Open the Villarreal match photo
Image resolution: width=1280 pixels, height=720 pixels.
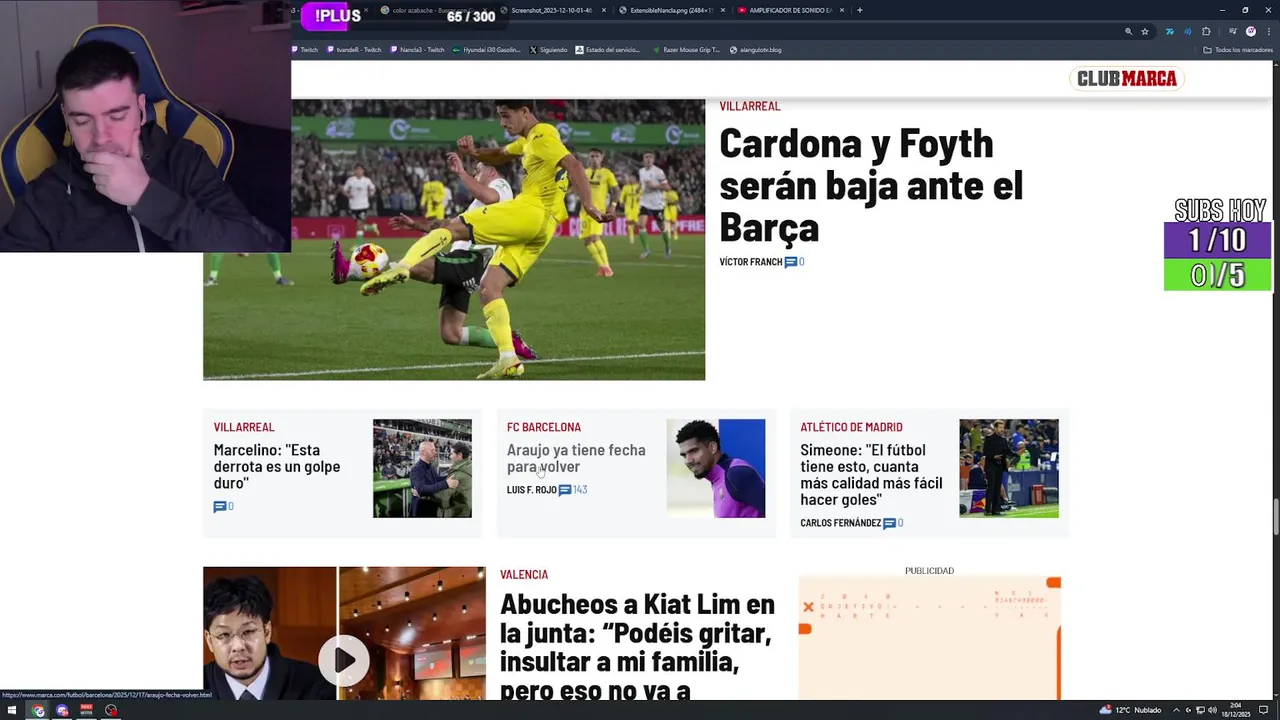click(x=454, y=238)
